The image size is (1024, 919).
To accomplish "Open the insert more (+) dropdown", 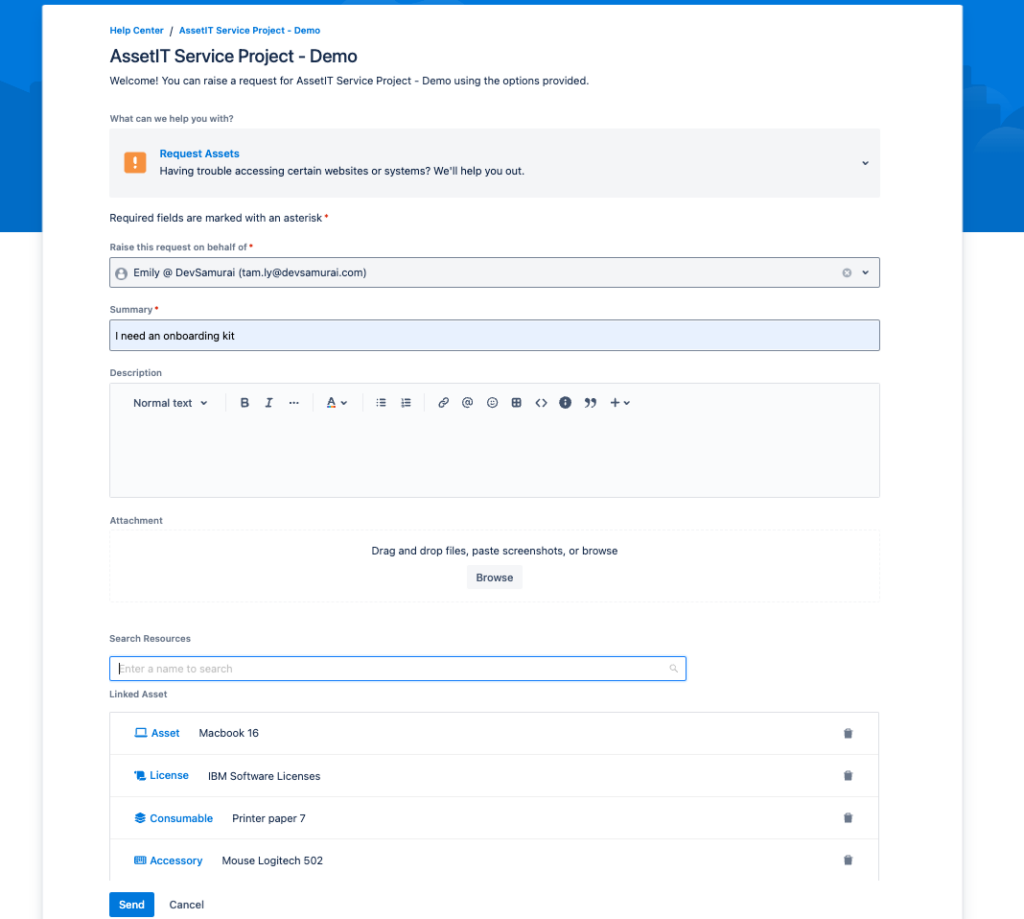I will coord(620,403).
